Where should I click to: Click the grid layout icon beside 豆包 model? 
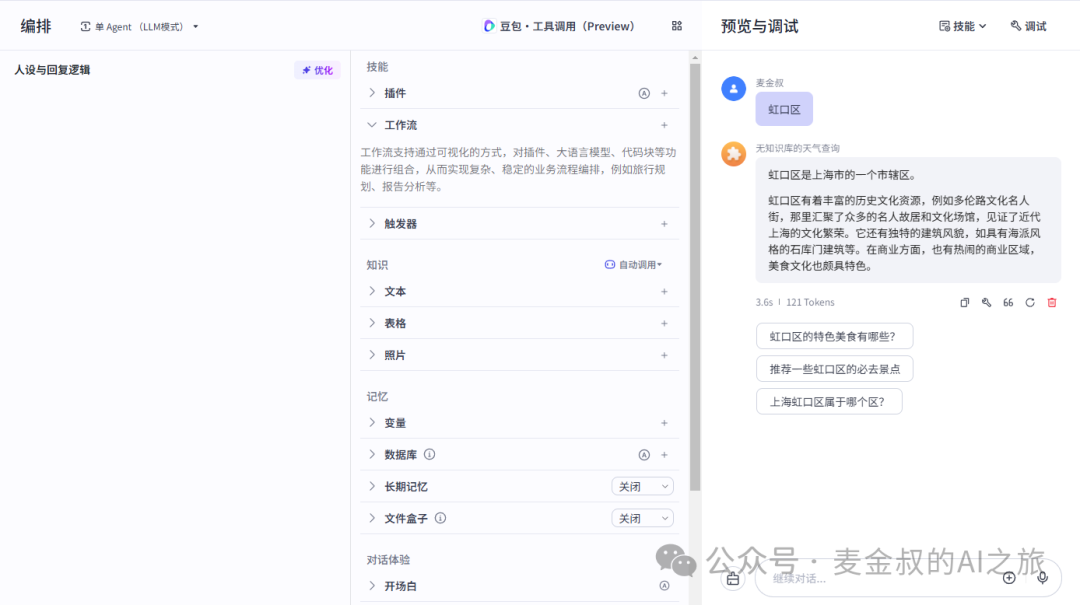click(676, 26)
